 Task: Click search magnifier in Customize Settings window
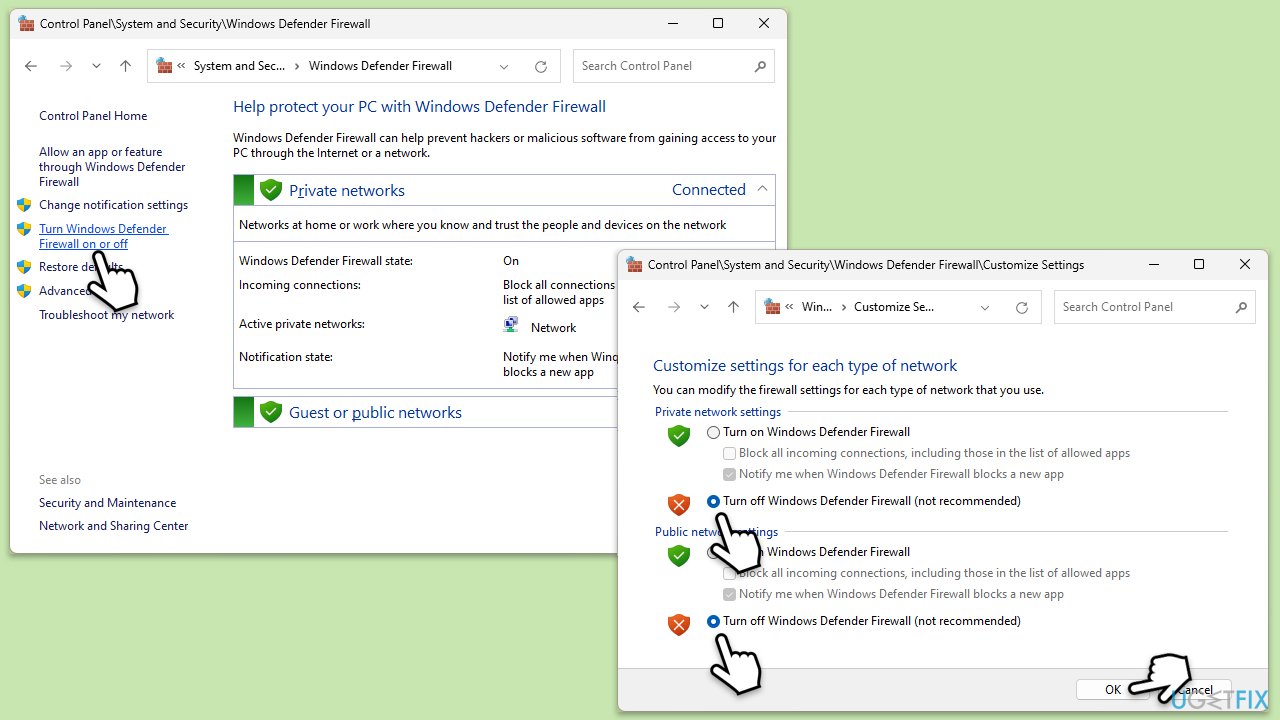point(1242,307)
